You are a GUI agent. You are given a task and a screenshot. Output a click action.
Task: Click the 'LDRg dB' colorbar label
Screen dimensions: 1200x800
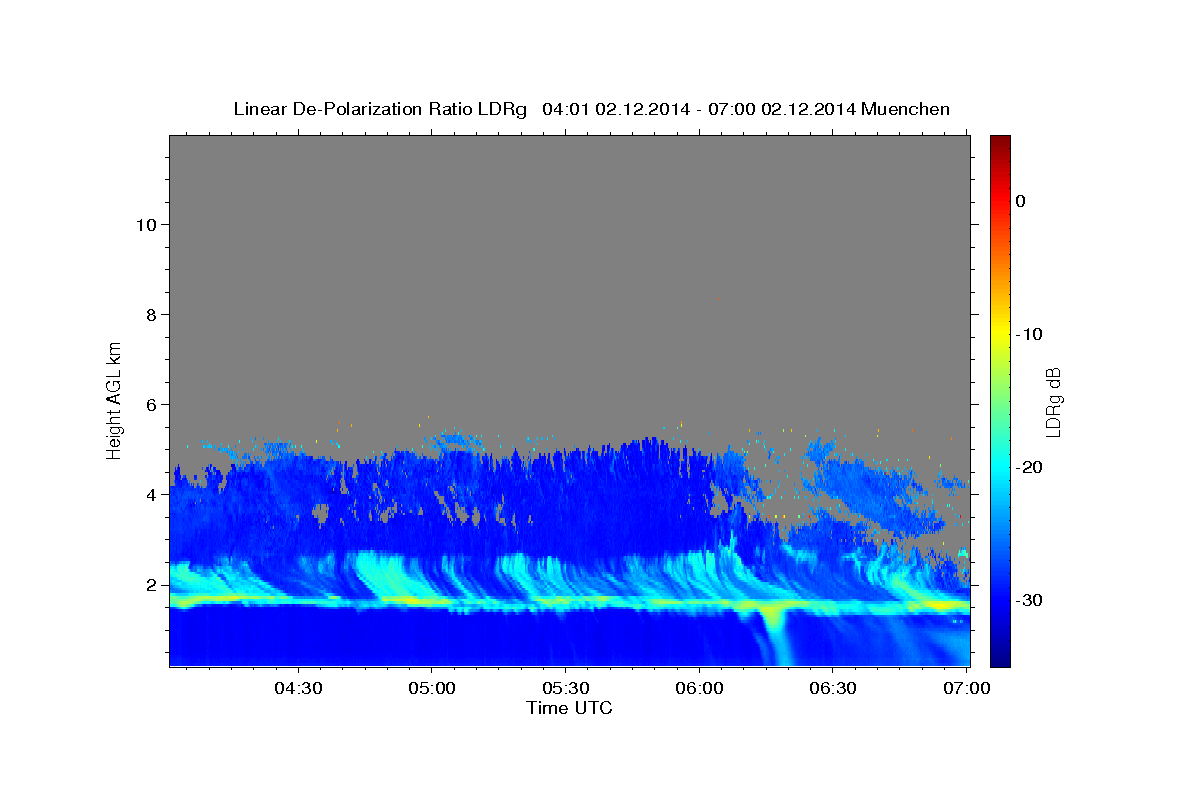(x=1053, y=401)
